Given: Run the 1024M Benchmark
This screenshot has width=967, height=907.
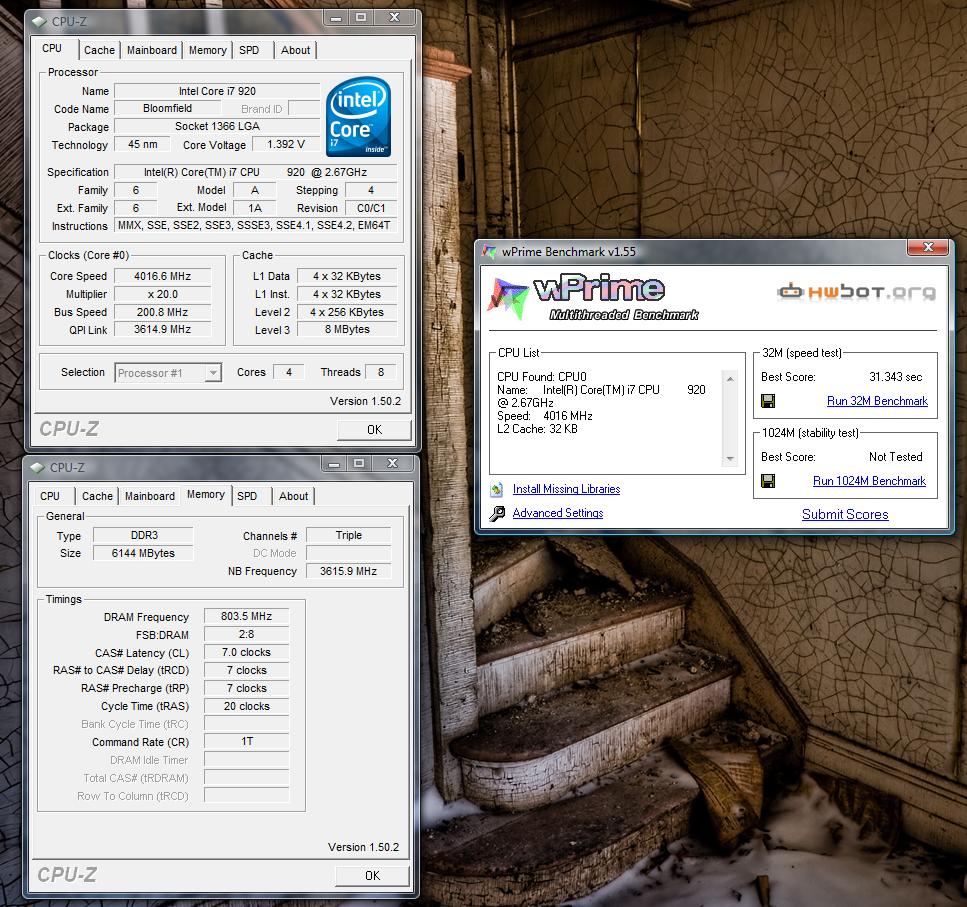Looking at the screenshot, I should [x=869, y=481].
